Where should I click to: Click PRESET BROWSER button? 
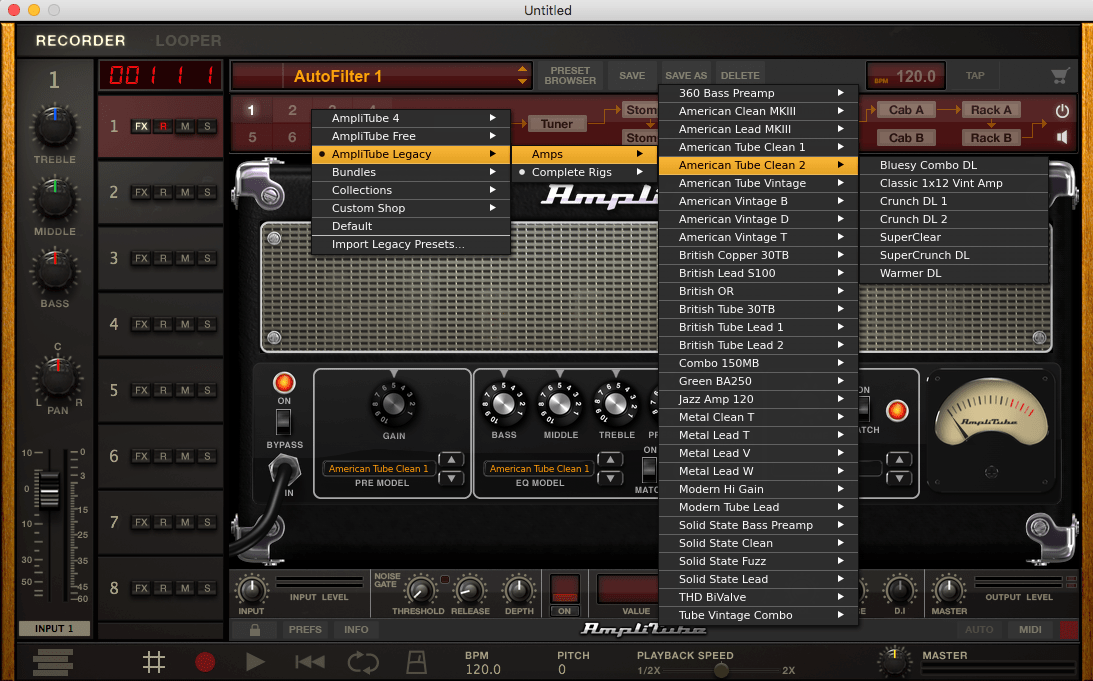[x=570, y=75]
